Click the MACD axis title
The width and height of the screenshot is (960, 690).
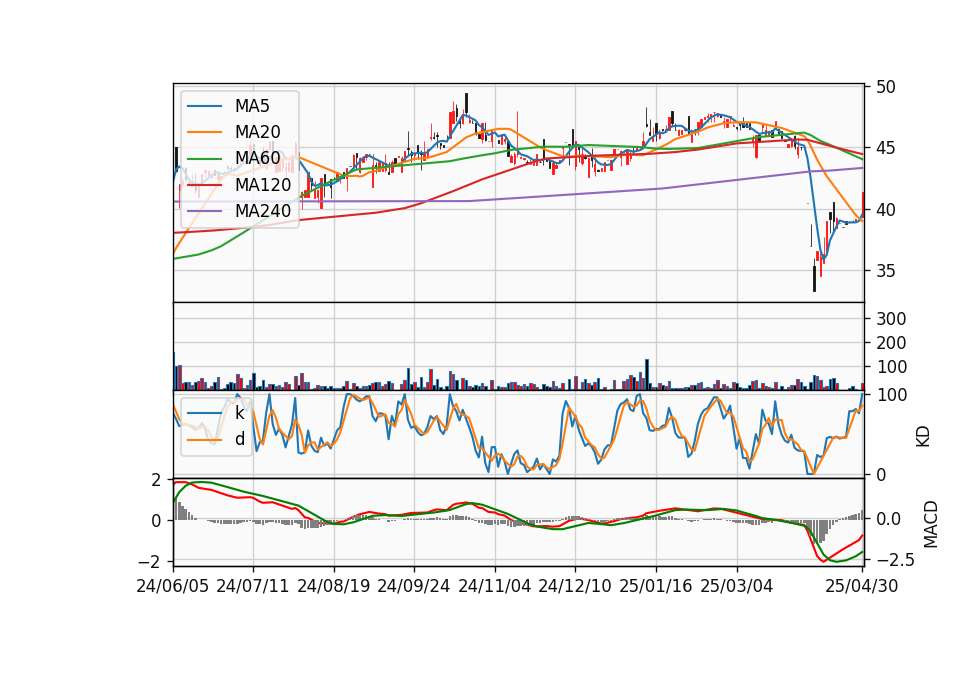[931, 524]
